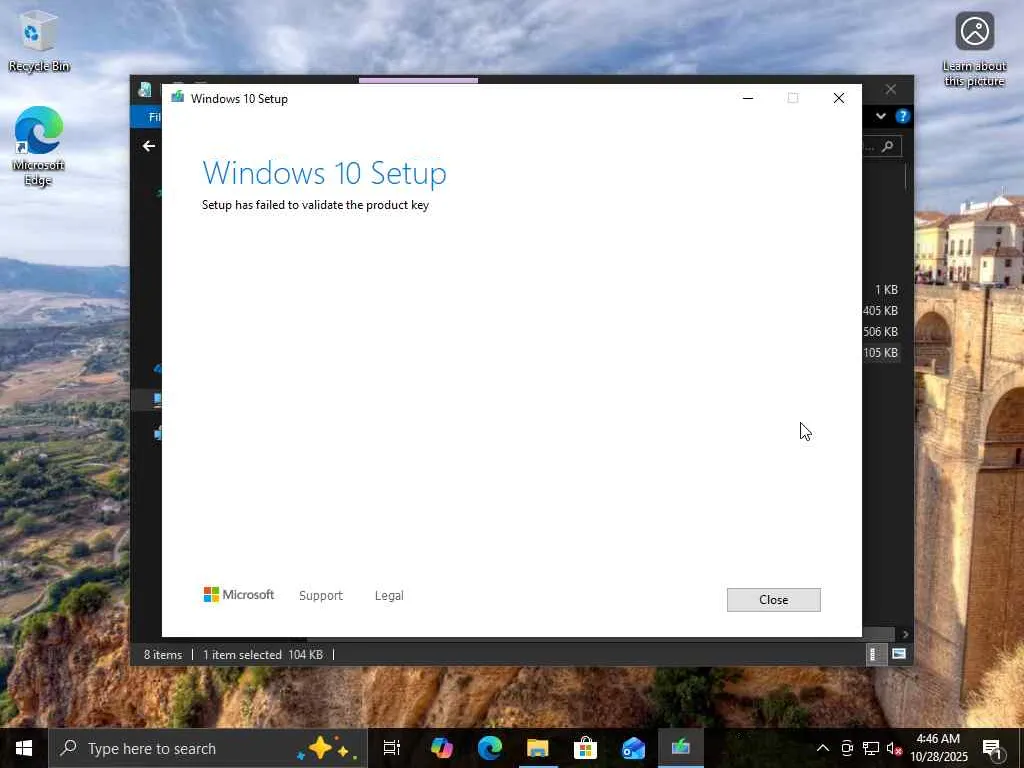Viewport: 1024px width, 768px height.
Task: Click the Windows 10 Setup title bar icon
Action: 177,97
